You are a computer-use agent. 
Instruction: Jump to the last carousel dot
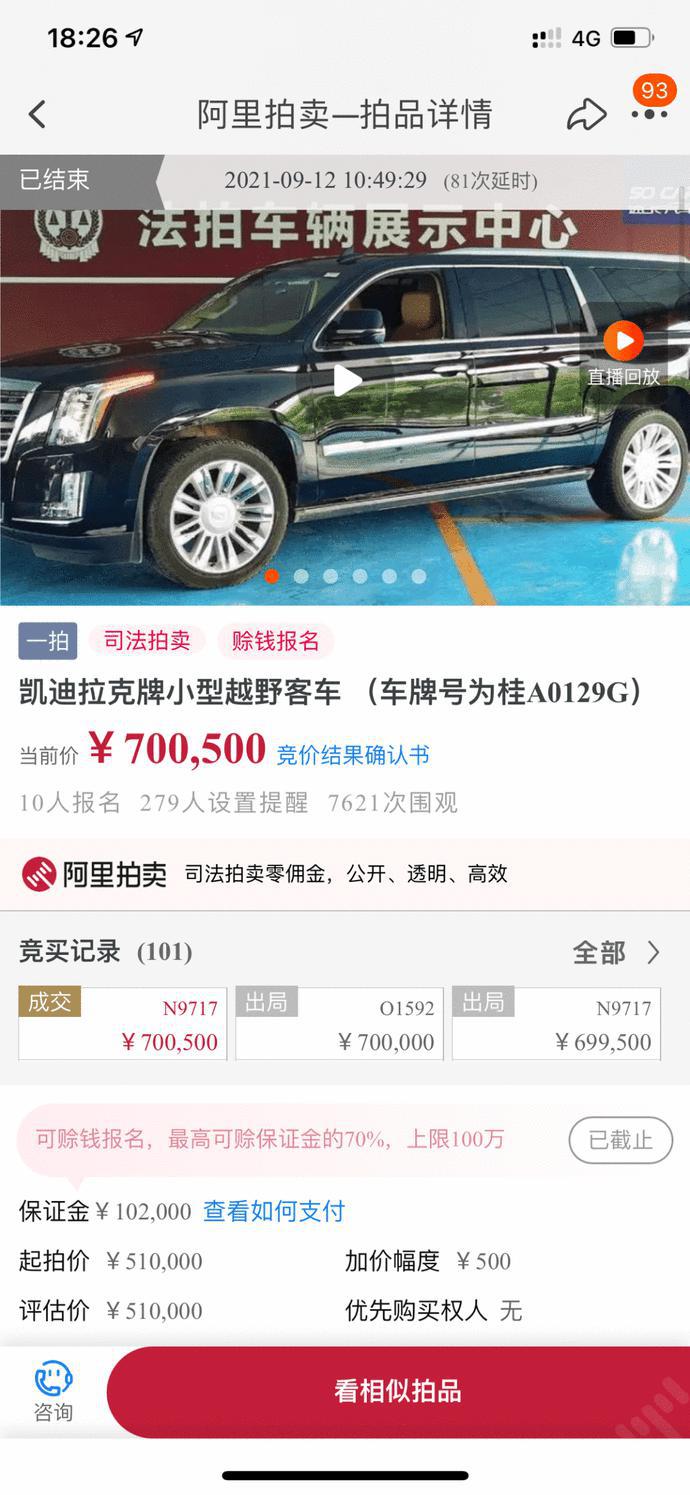418,576
